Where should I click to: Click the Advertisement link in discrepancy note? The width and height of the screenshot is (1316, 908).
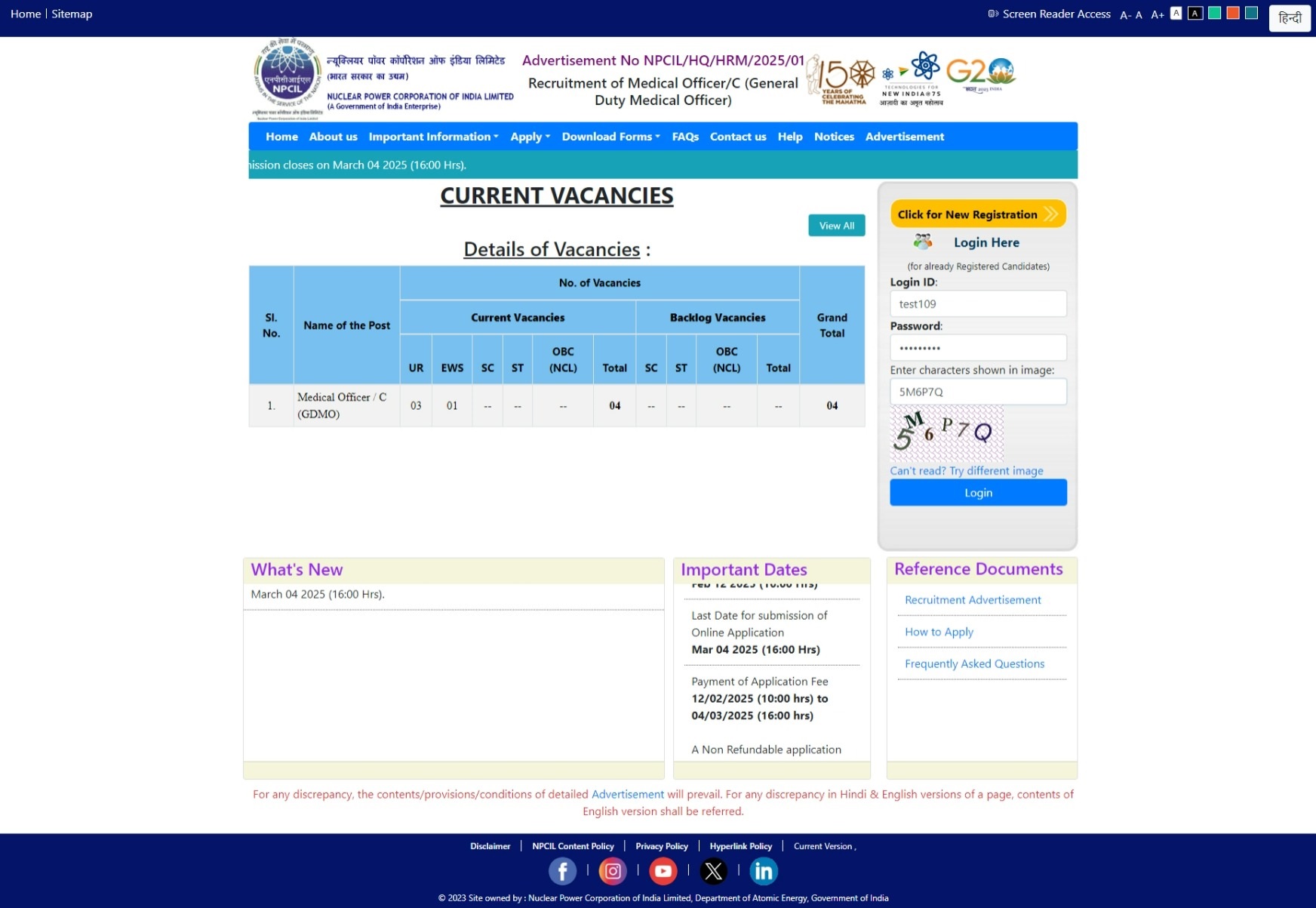point(628,794)
